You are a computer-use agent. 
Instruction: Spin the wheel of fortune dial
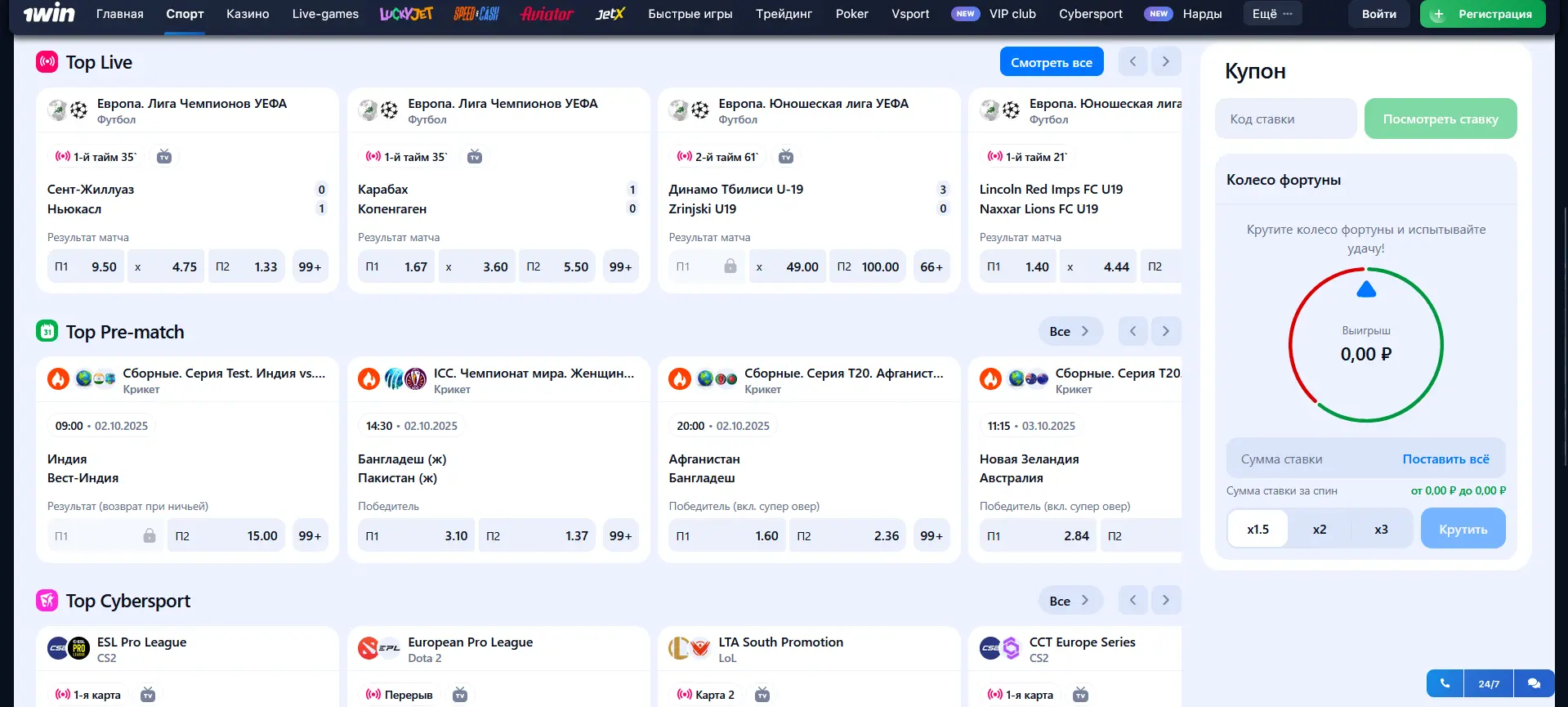pyautogui.click(x=1366, y=345)
